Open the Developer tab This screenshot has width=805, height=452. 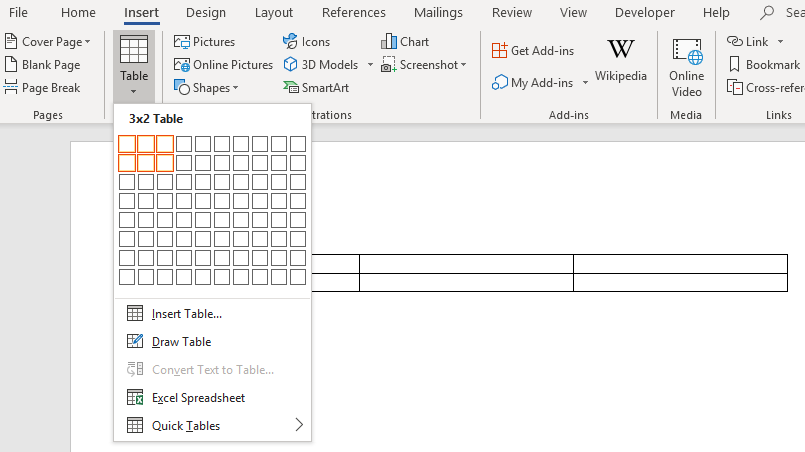click(645, 12)
